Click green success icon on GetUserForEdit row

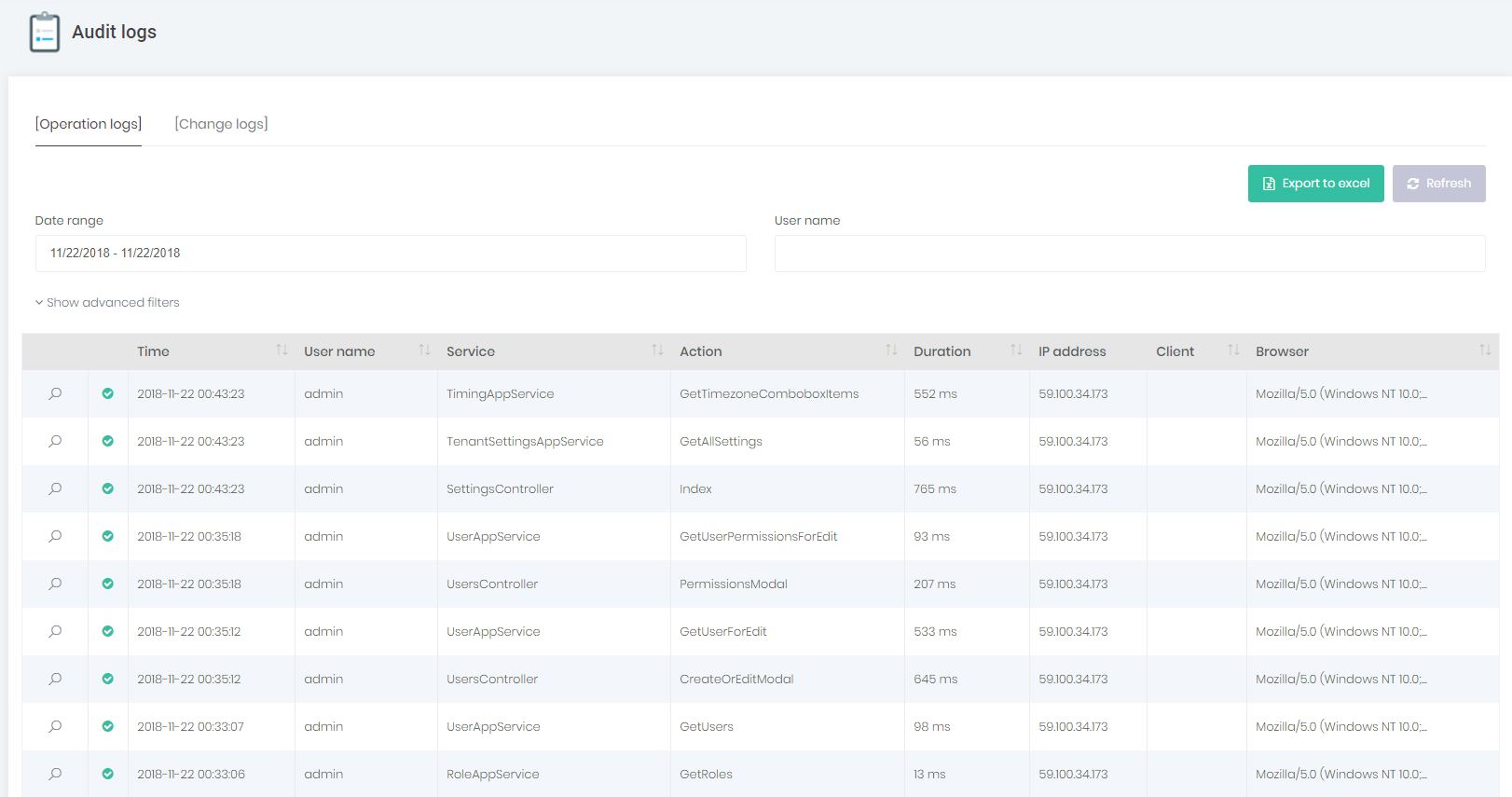[x=108, y=631]
